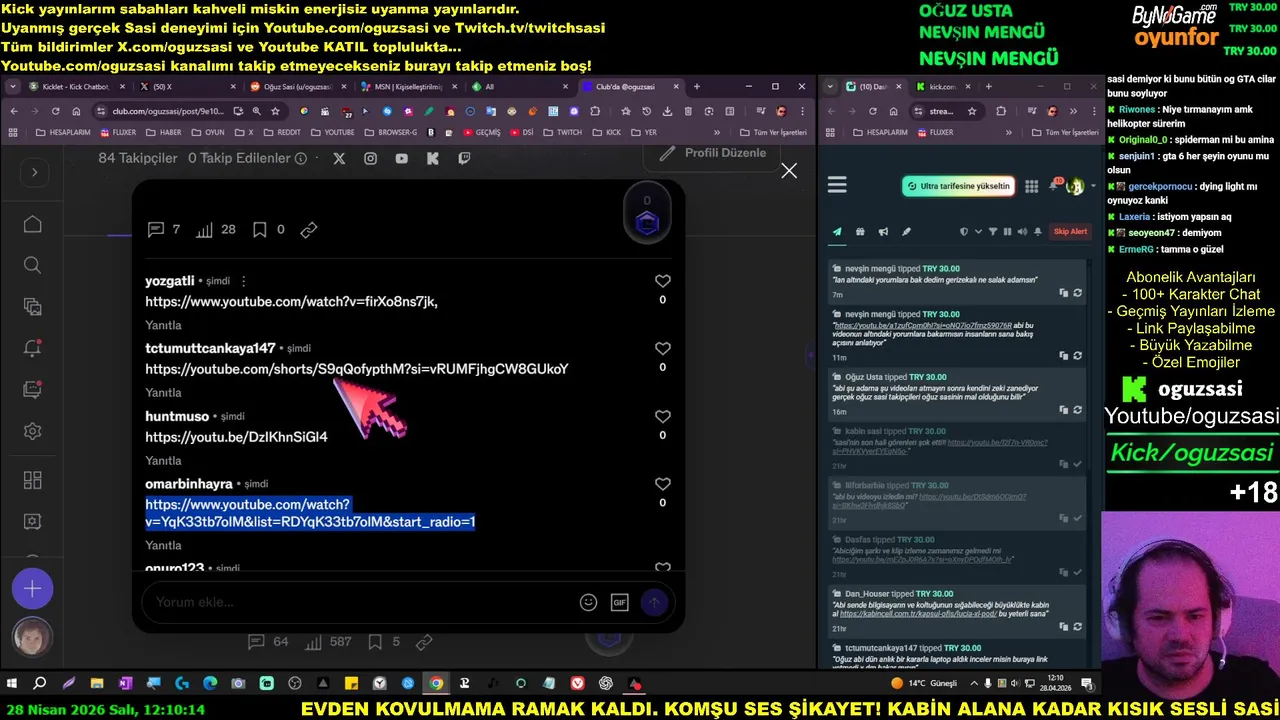Image resolution: width=1280 pixels, height=720 pixels.
Task: Reply (Yanıtla) under omarbinhayra's comment
Action: (163, 546)
